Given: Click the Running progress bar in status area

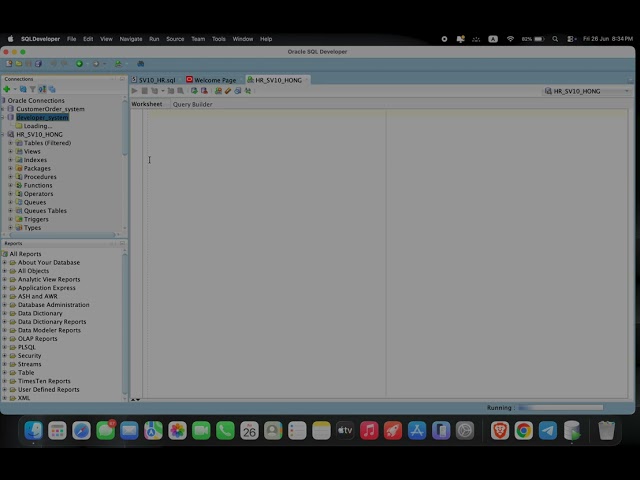Looking at the screenshot, I should (560, 407).
